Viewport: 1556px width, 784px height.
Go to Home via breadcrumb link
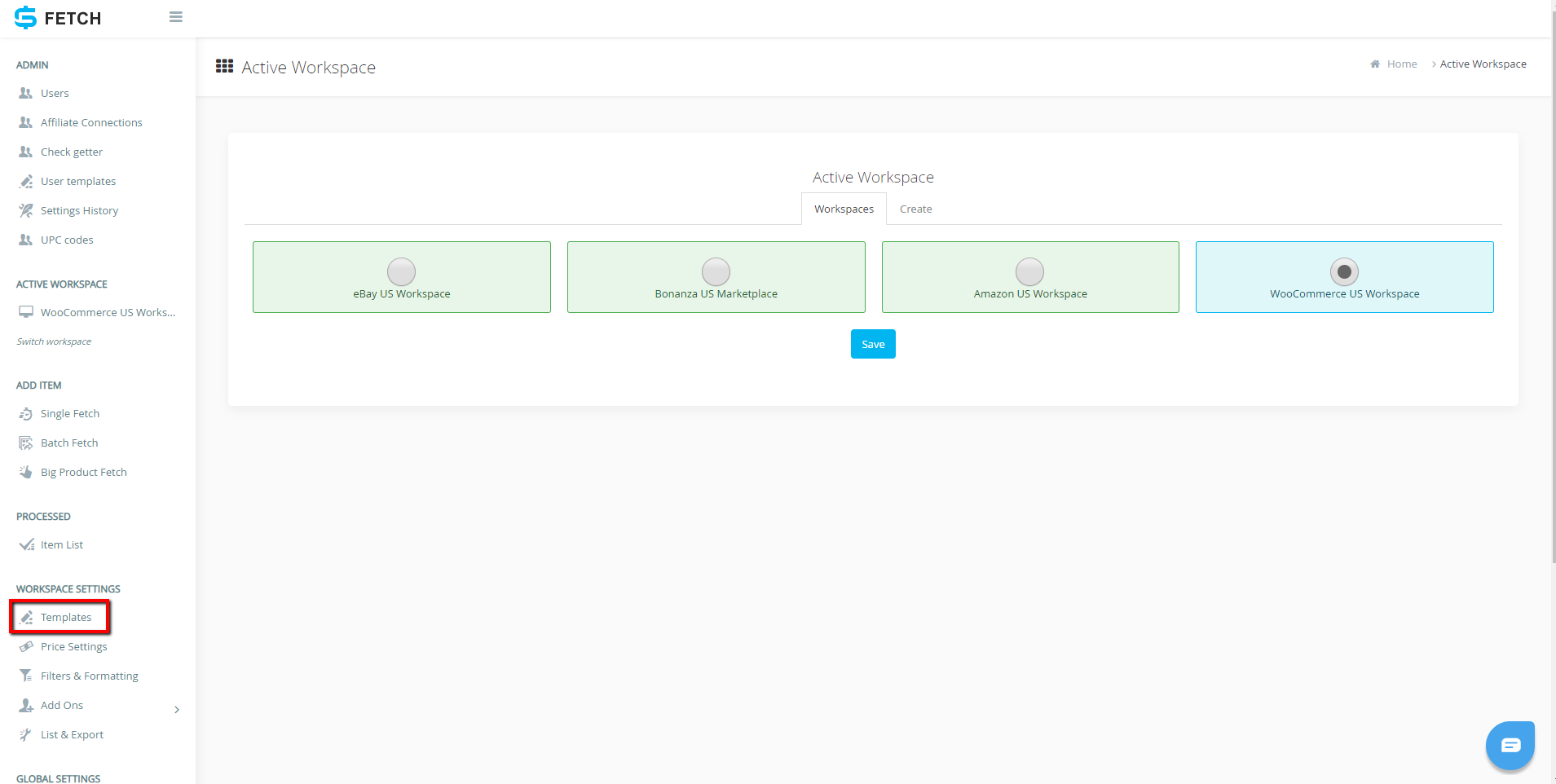(1402, 64)
